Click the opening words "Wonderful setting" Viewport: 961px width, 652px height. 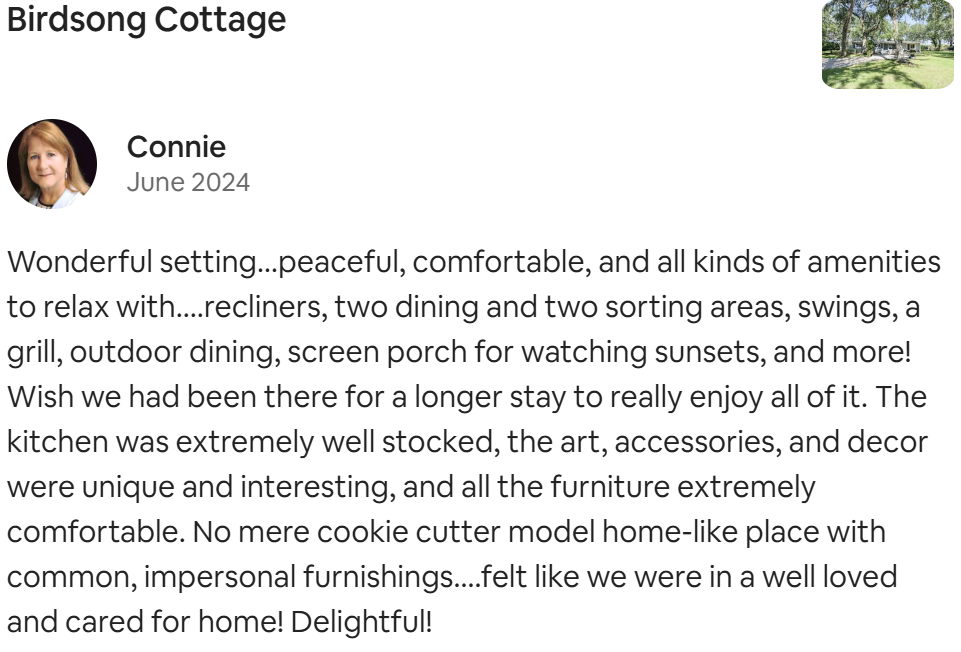(x=132, y=262)
